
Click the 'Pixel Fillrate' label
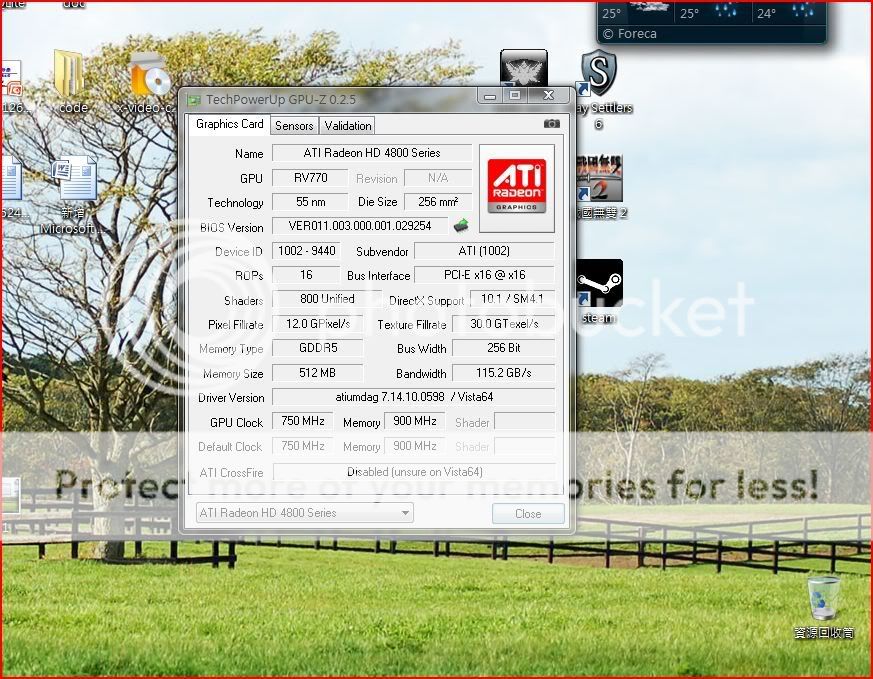[236, 325]
